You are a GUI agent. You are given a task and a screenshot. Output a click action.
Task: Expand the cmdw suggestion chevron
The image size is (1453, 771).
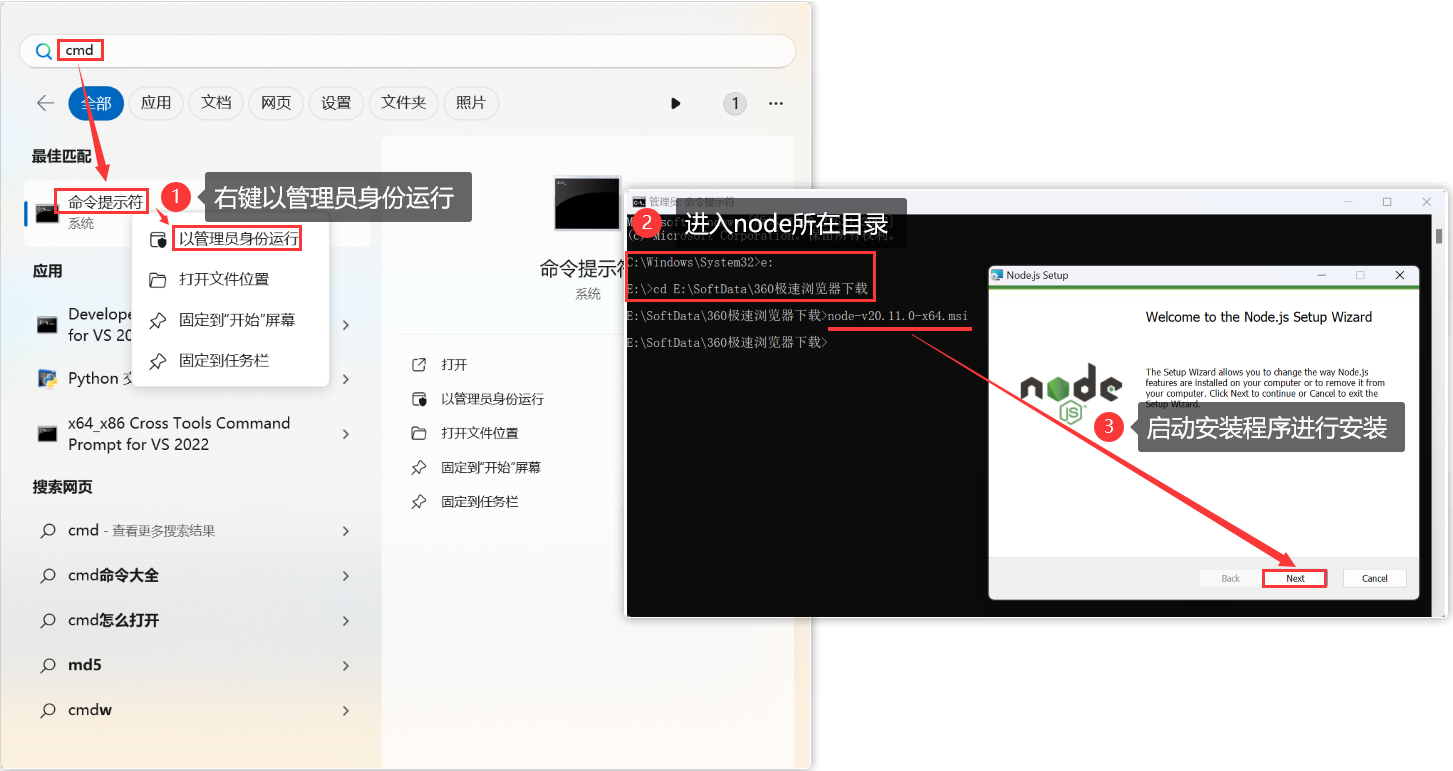click(346, 711)
